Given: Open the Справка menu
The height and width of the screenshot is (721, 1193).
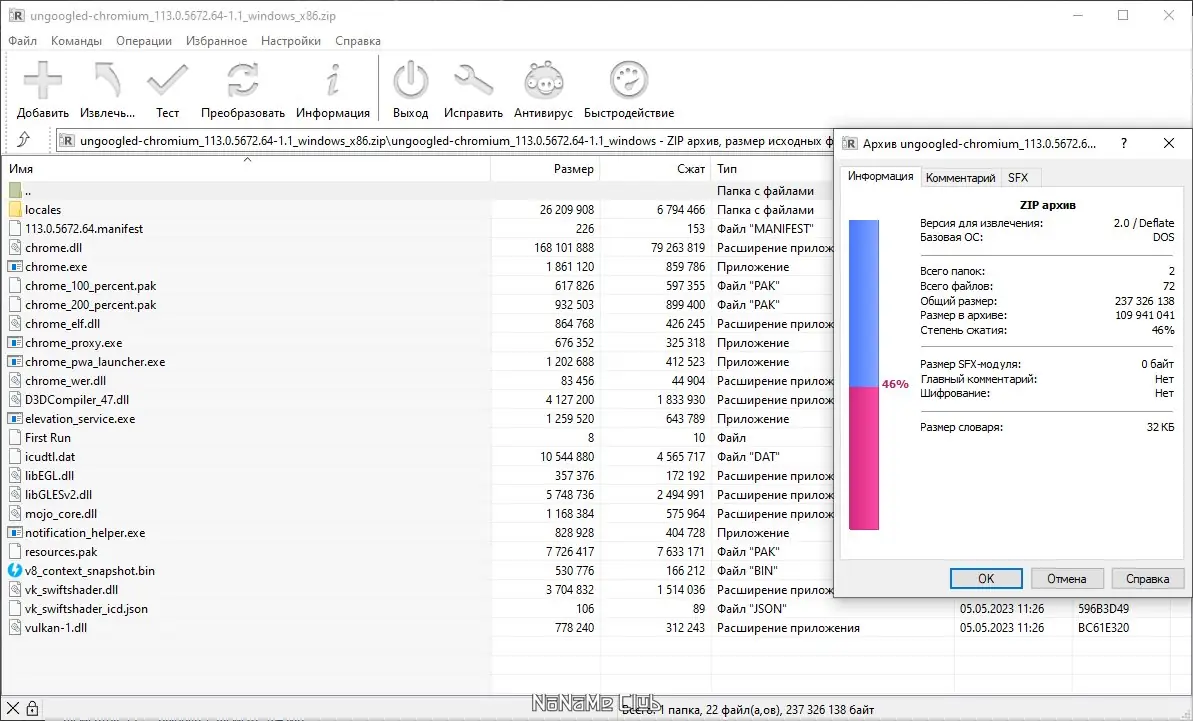Looking at the screenshot, I should [x=358, y=41].
